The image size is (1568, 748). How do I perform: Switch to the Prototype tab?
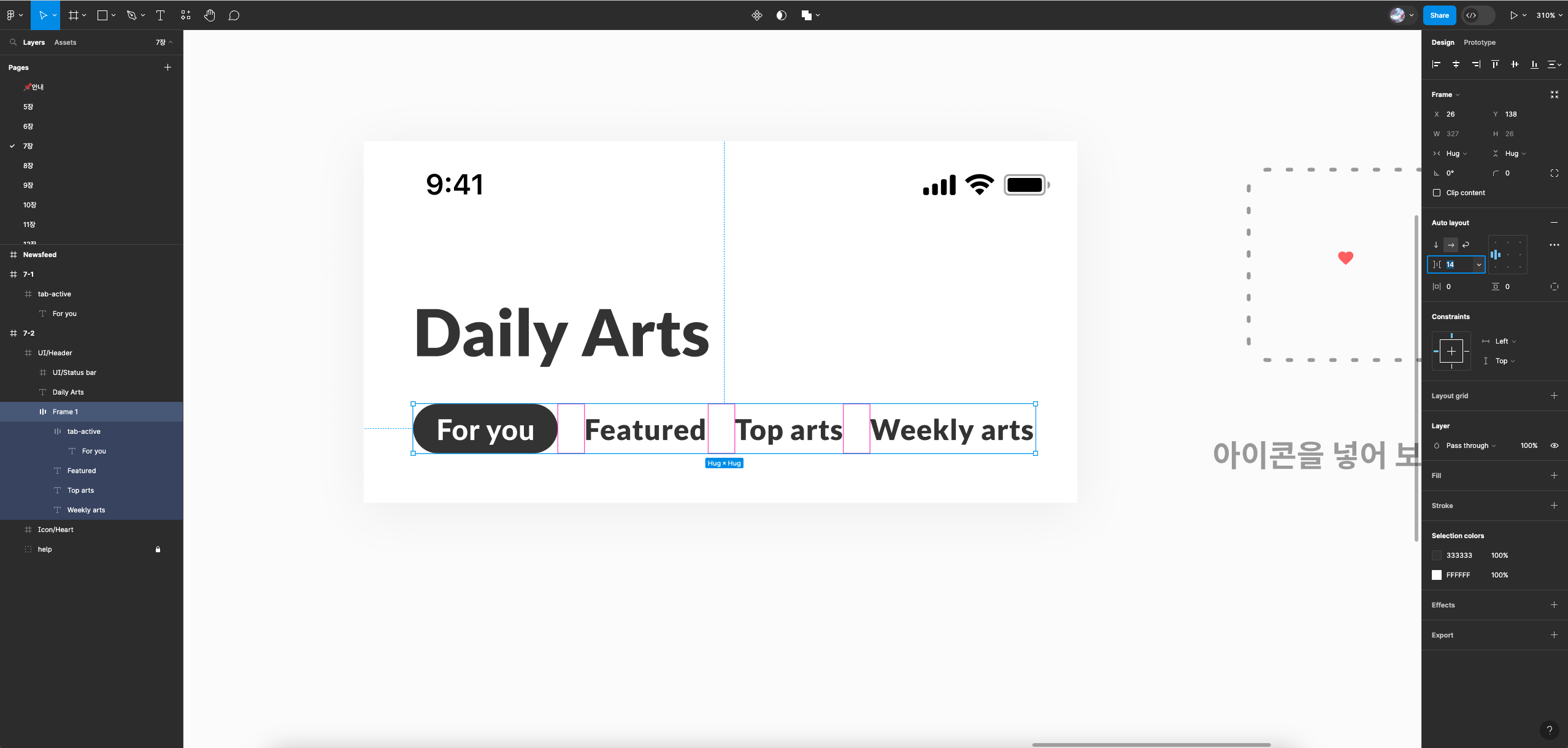(1479, 42)
